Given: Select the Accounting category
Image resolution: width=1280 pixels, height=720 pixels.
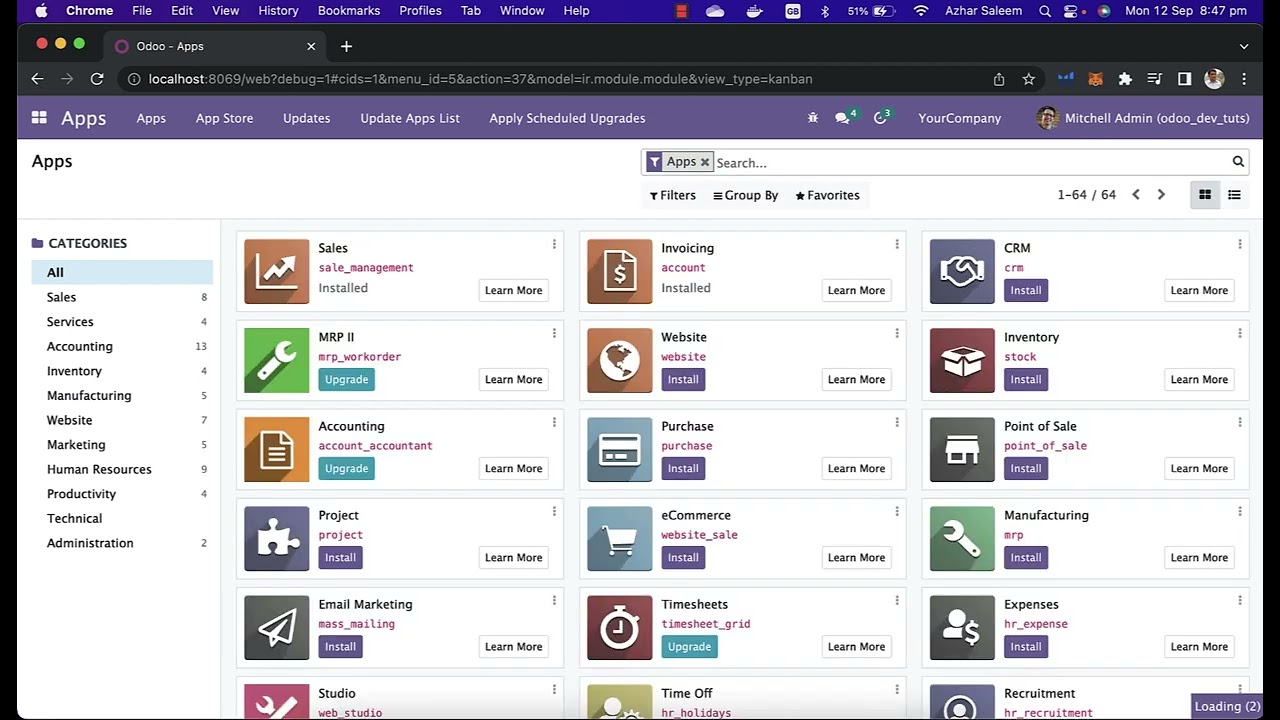Looking at the screenshot, I should [x=122, y=346].
